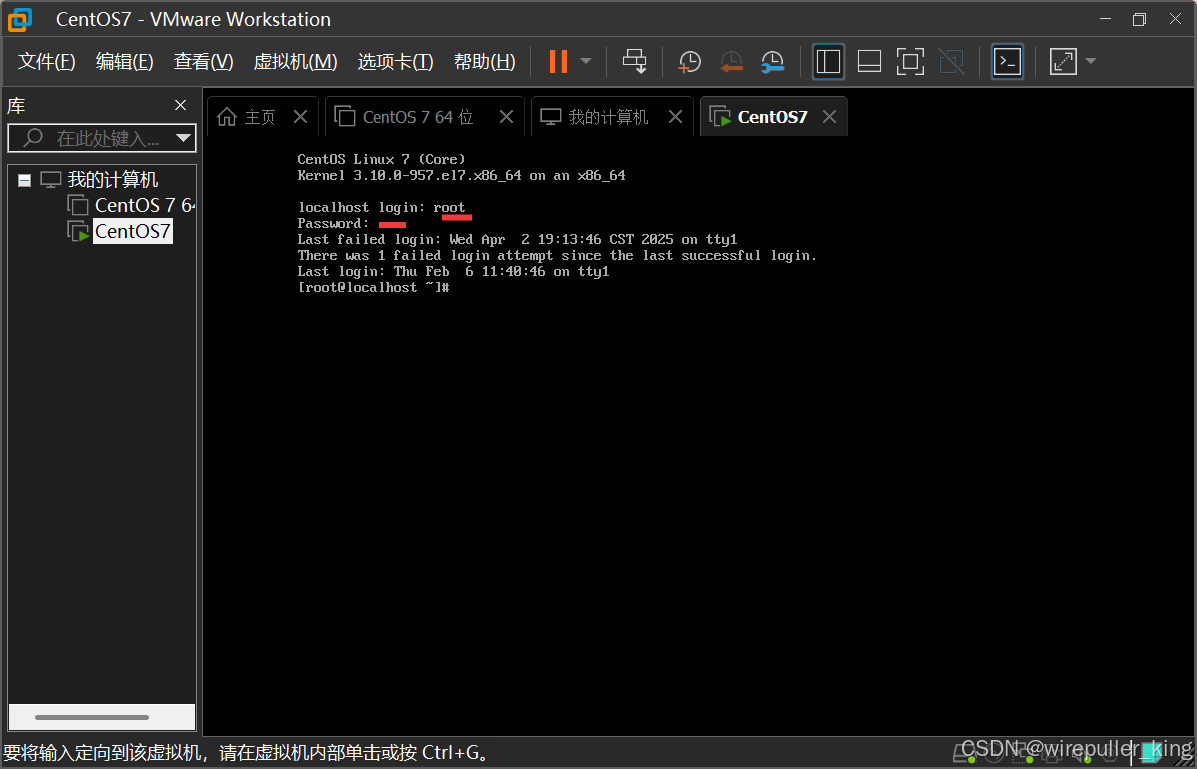Select 我的计算机 in the library tree
This screenshot has width=1197, height=769.
pyautogui.click(x=113, y=180)
